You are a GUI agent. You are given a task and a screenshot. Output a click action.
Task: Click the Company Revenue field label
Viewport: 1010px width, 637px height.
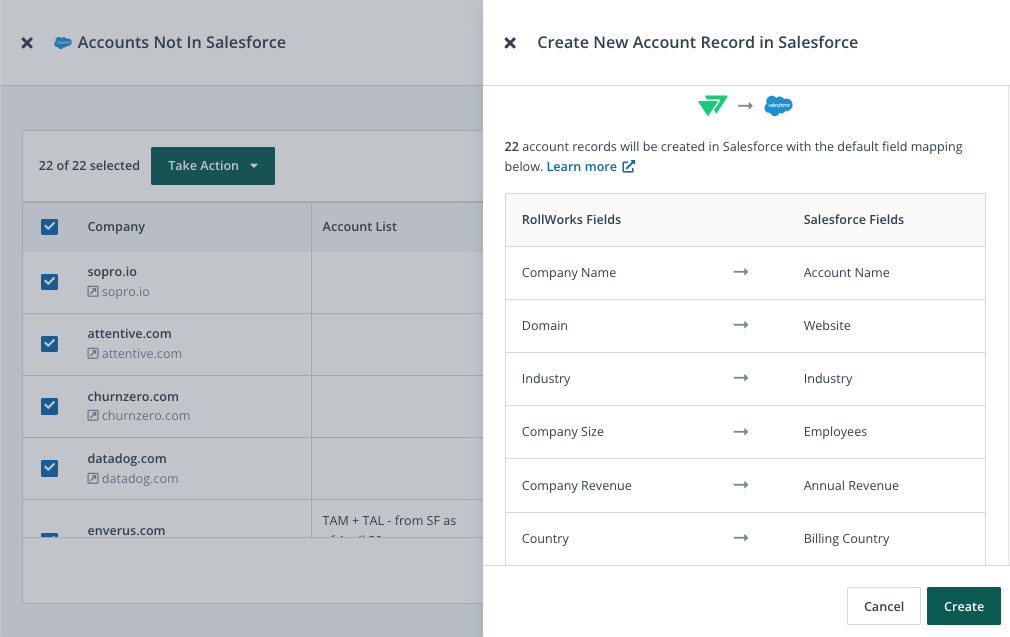click(x=576, y=485)
